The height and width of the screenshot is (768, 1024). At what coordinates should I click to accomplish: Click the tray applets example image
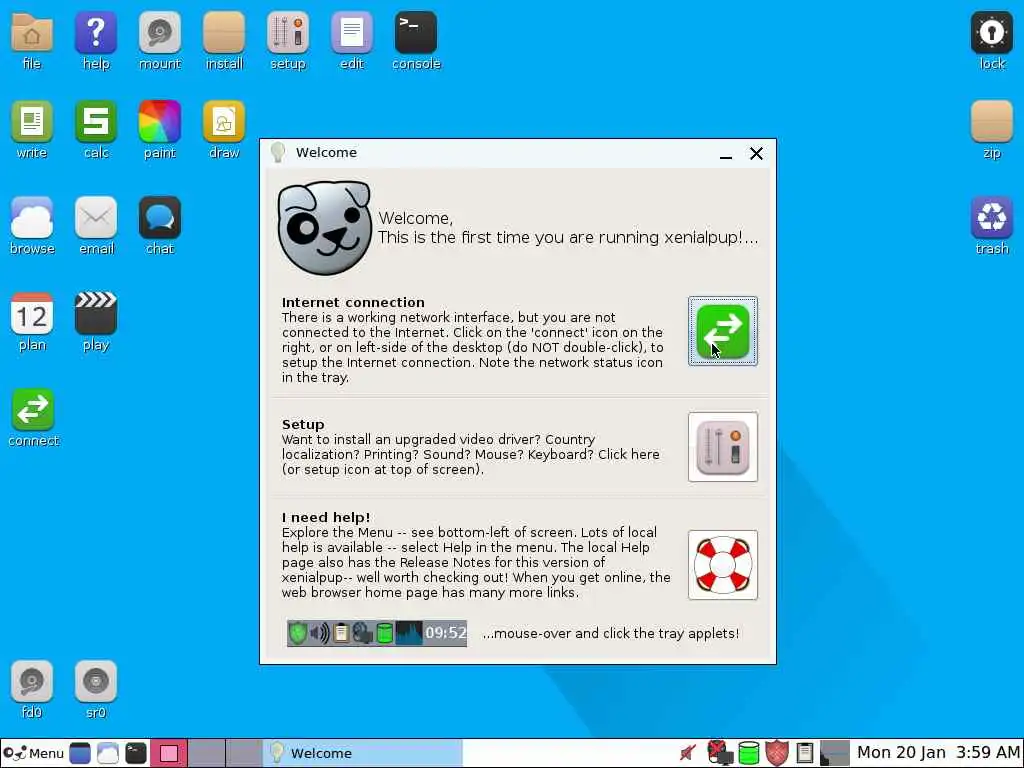[377, 633]
